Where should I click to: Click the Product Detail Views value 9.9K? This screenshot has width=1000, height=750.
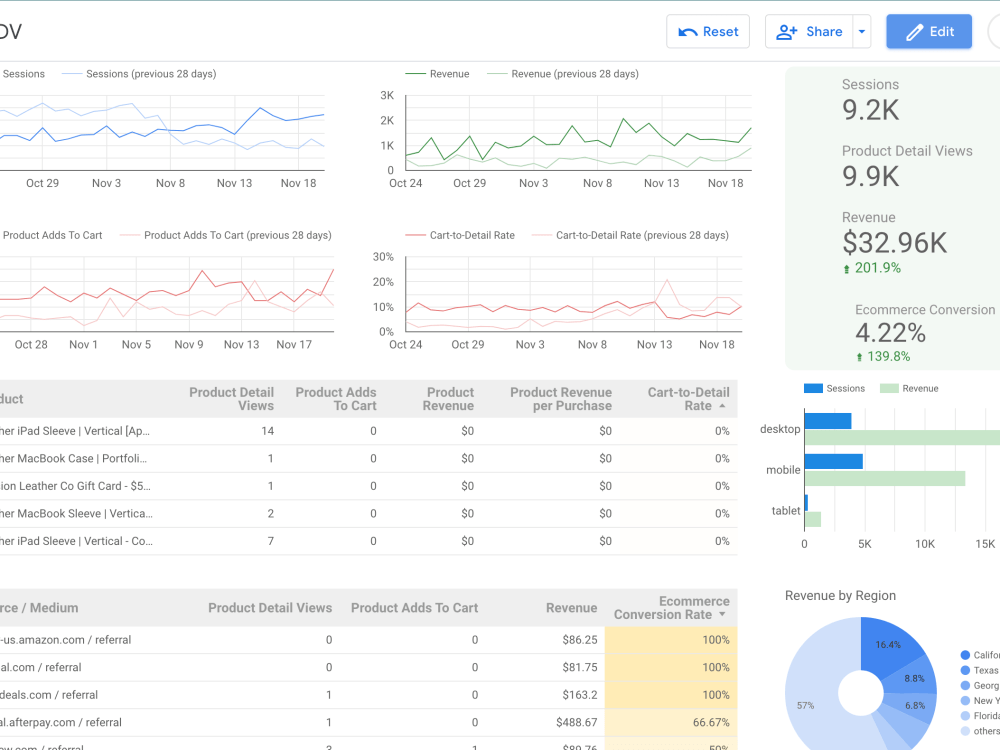tap(871, 177)
